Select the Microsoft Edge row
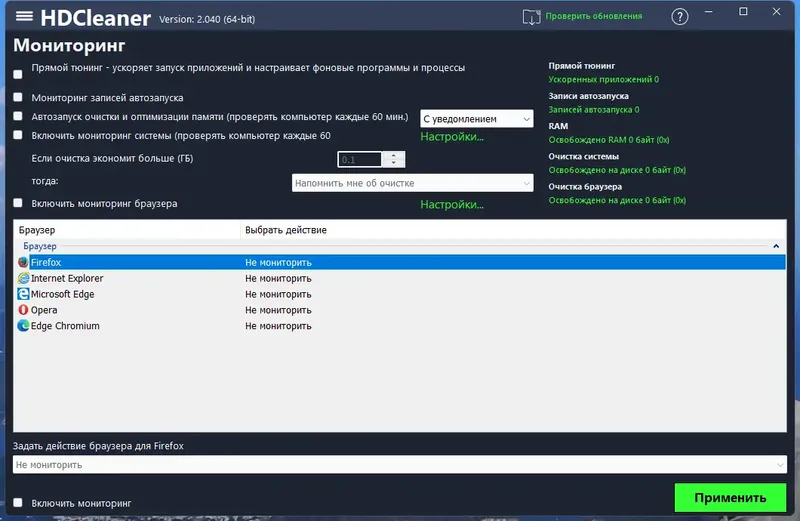 (x=400, y=294)
